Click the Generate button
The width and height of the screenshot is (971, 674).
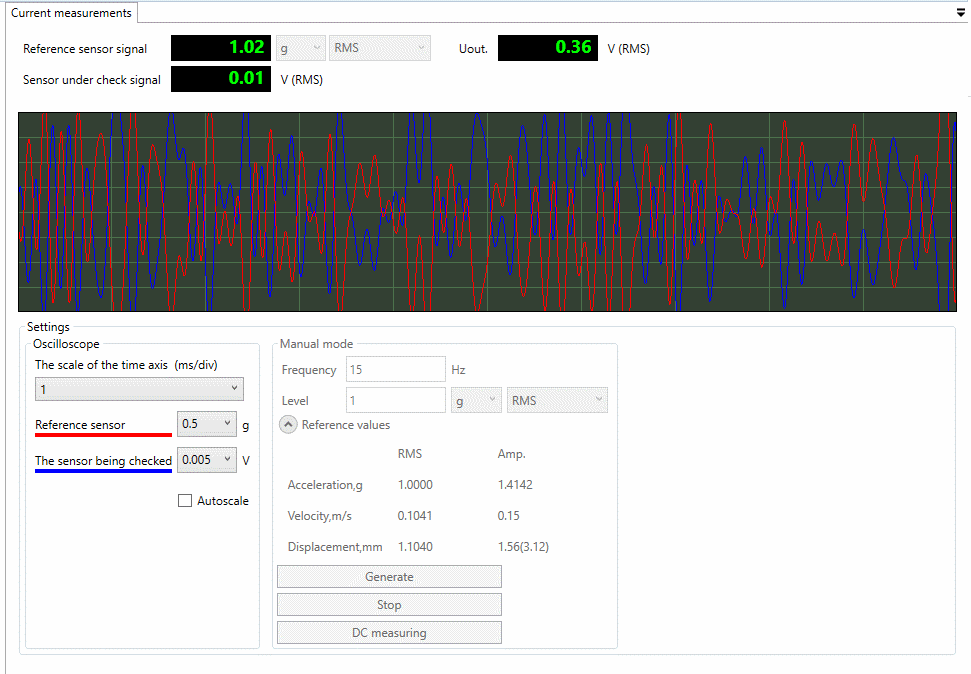tap(389, 577)
